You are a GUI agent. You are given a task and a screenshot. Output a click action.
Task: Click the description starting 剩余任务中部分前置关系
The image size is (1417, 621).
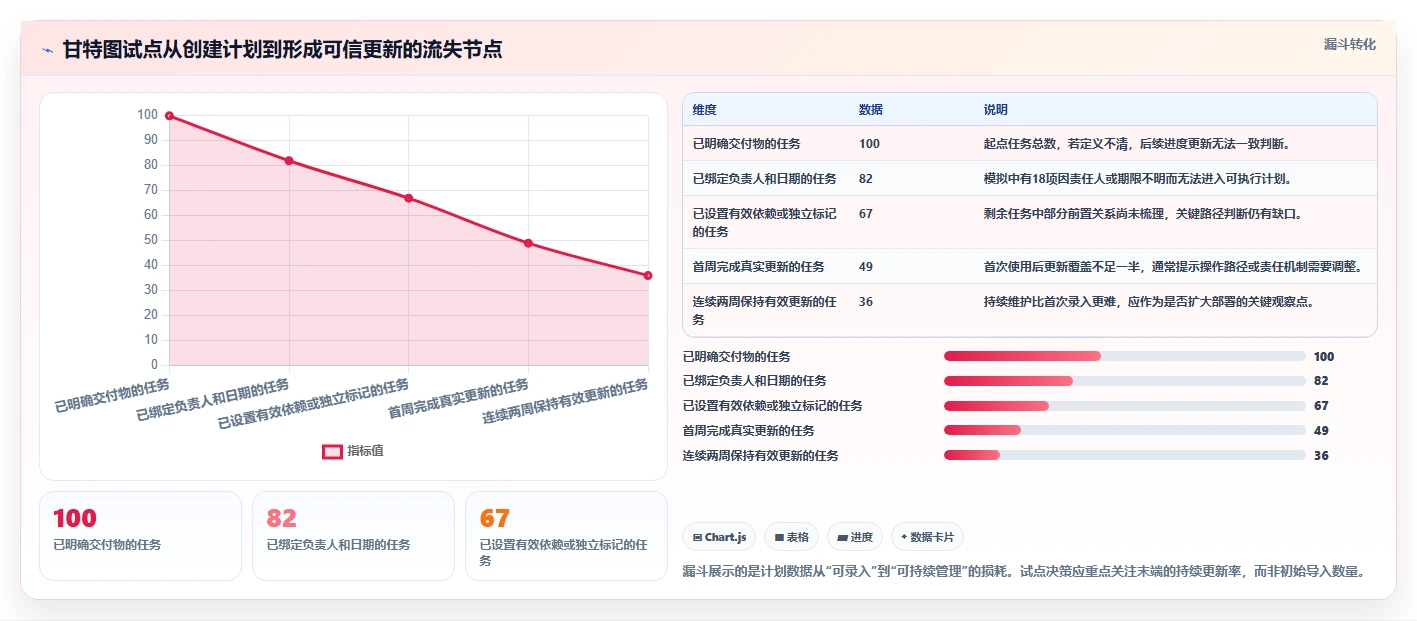click(x=1142, y=214)
